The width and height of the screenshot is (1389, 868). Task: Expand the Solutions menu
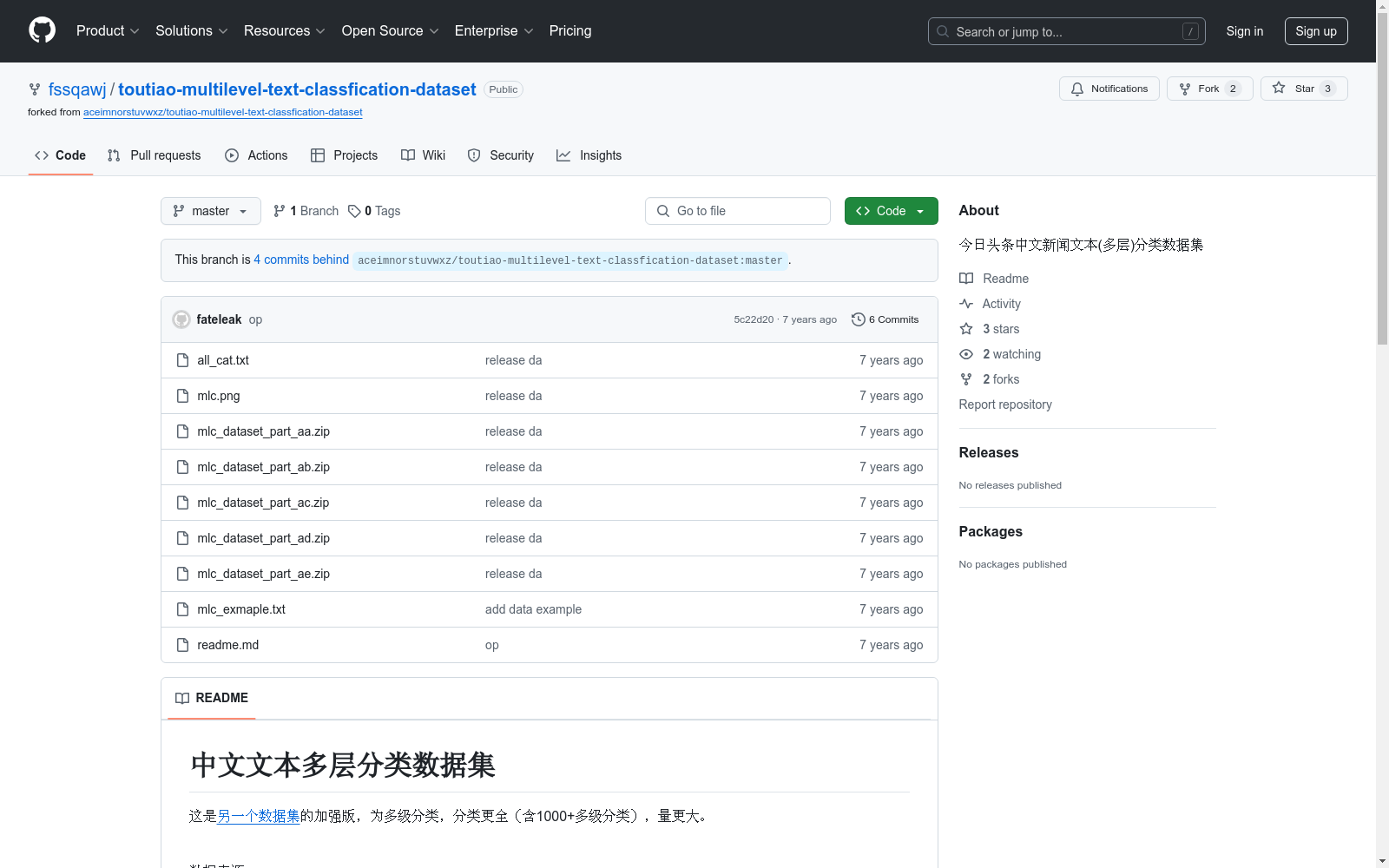click(x=192, y=30)
